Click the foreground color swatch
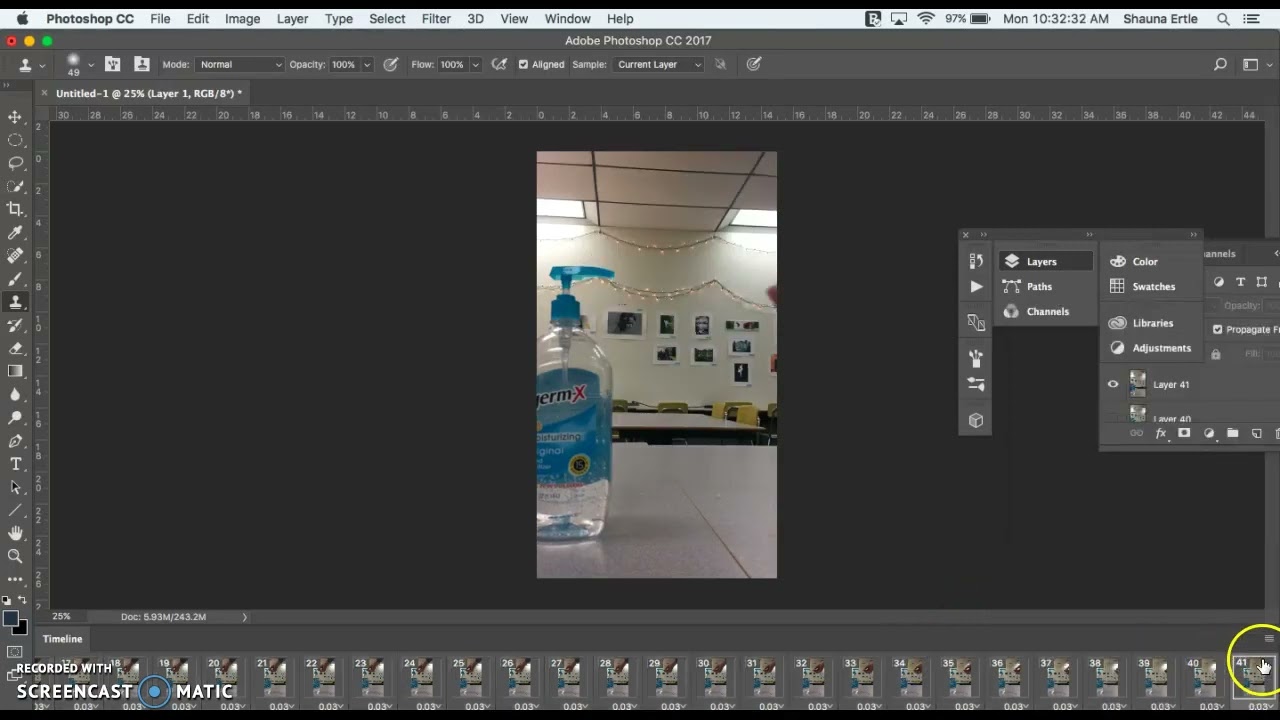This screenshot has width=1280, height=720. pyautogui.click(x=10, y=619)
